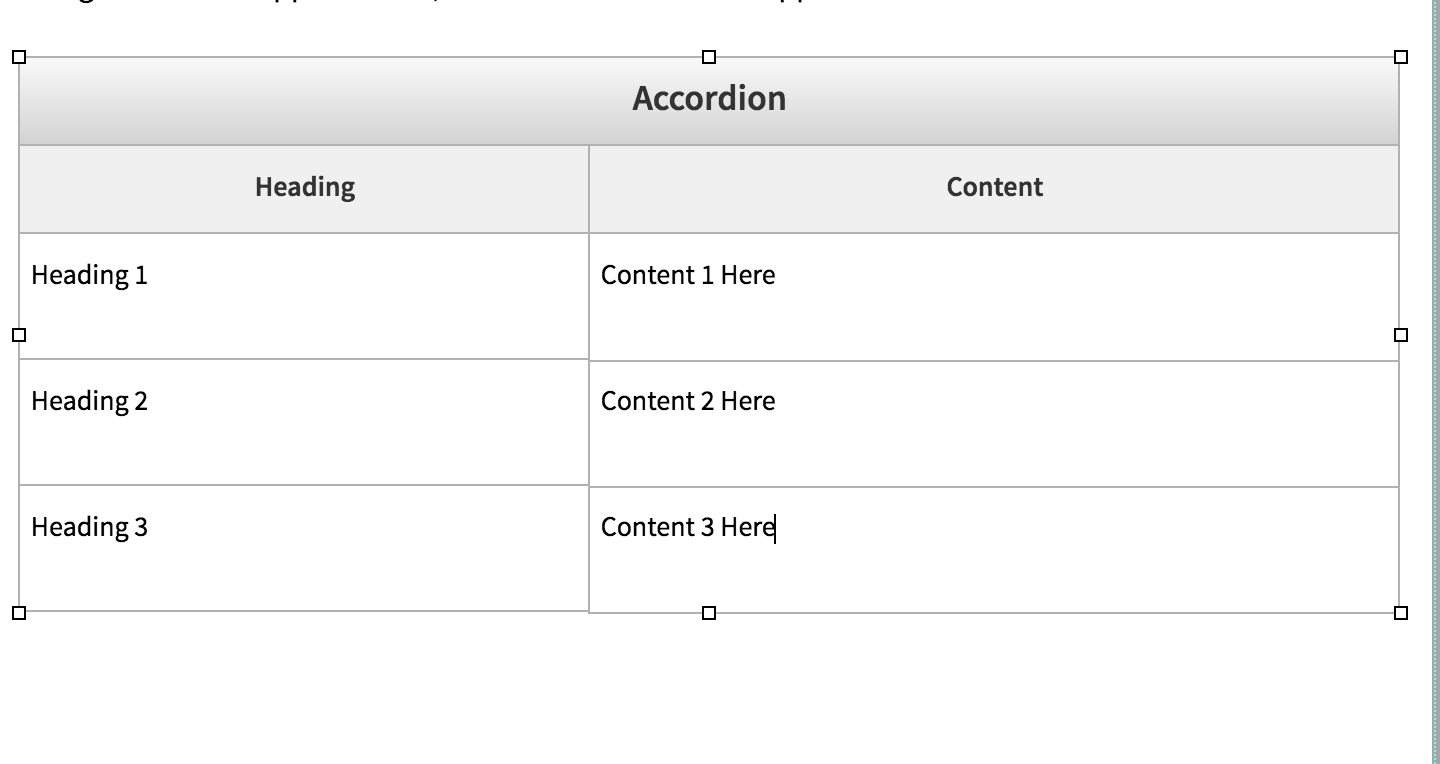The width and height of the screenshot is (1440, 764).
Task: Place cursor in the Heading 3 cell
Action: click(x=89, y=527)
